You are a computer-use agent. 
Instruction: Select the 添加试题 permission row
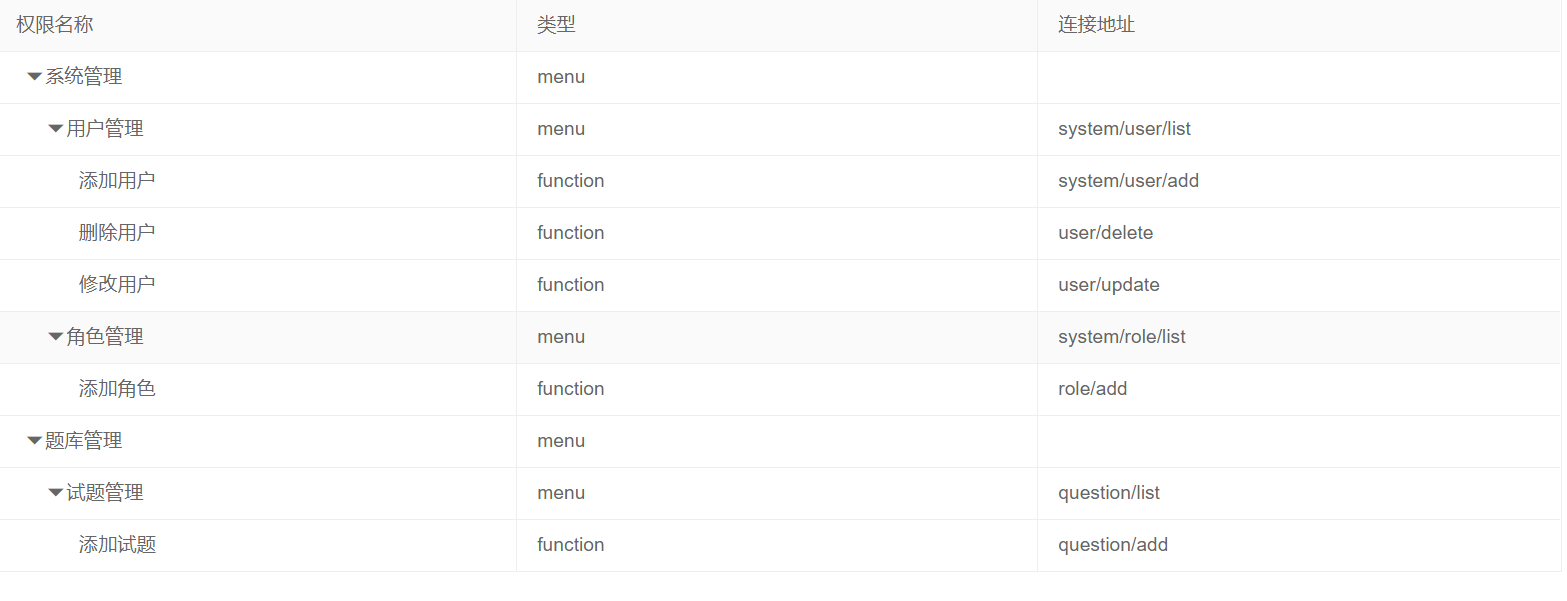click(x=117, y=545)
